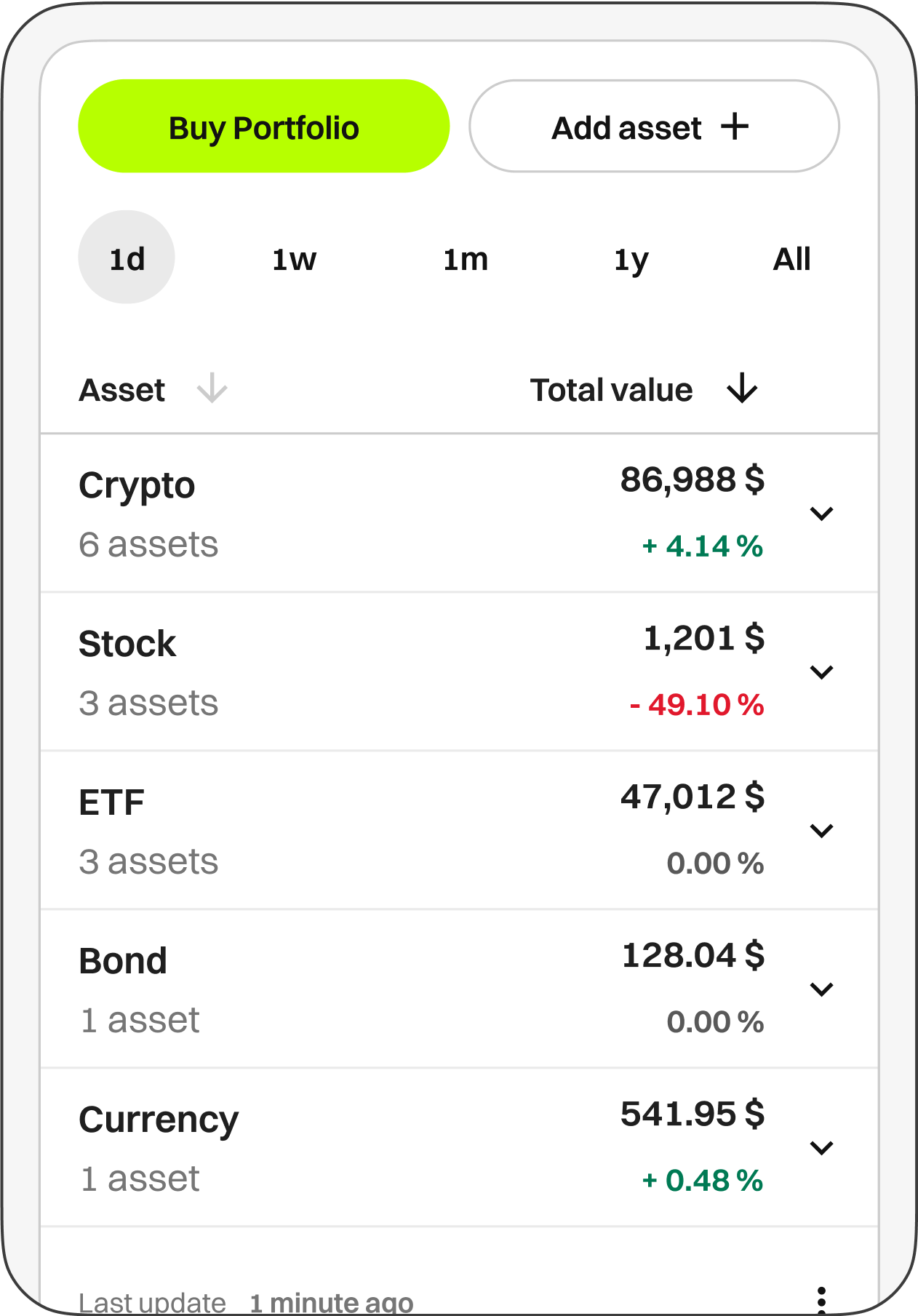Select the 1d time range
The height and width of the screenshot is (1316, 918).
(x=127, y=258)
